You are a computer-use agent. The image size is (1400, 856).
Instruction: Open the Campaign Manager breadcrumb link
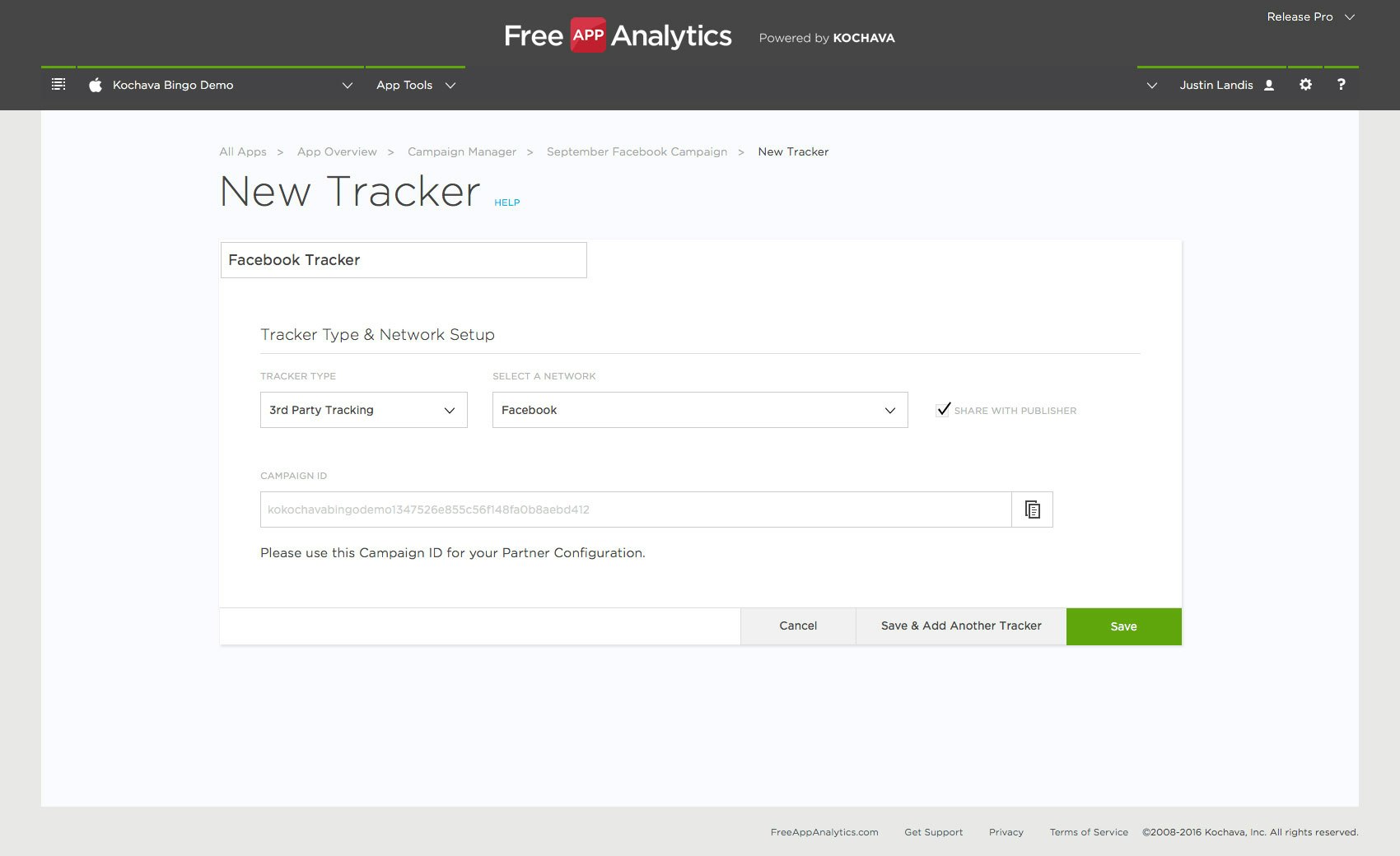click(462, 151)
